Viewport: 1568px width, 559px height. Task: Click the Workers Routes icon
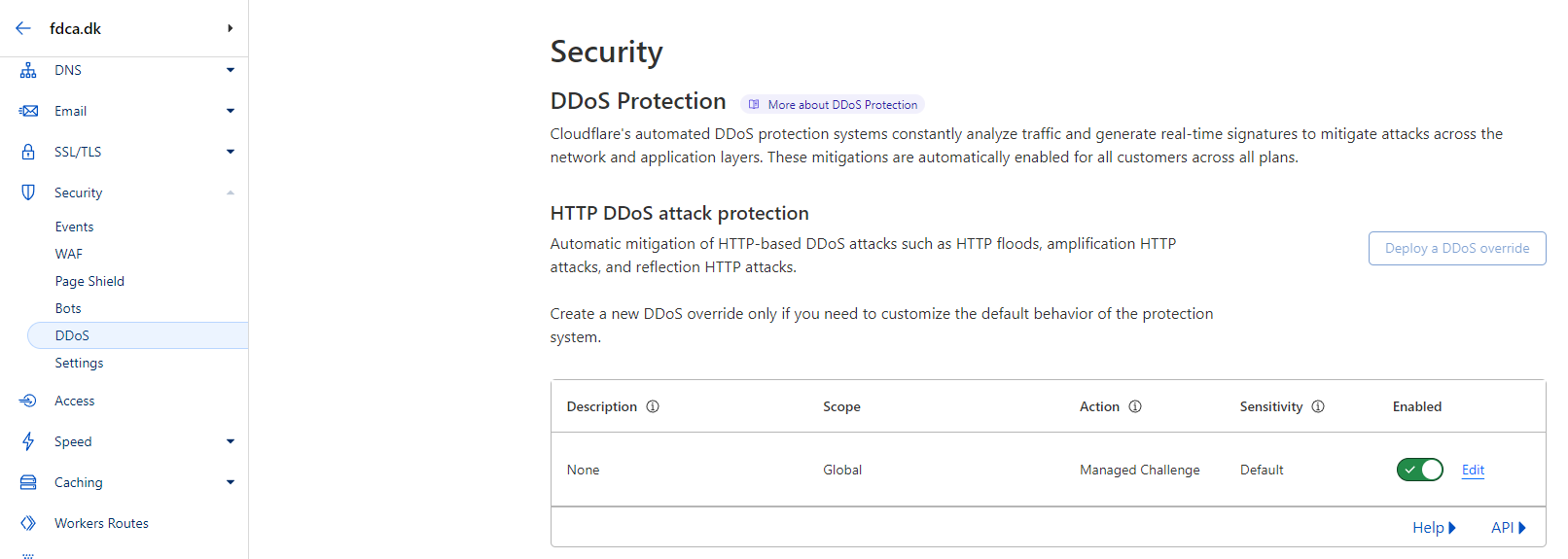point(28,523)
